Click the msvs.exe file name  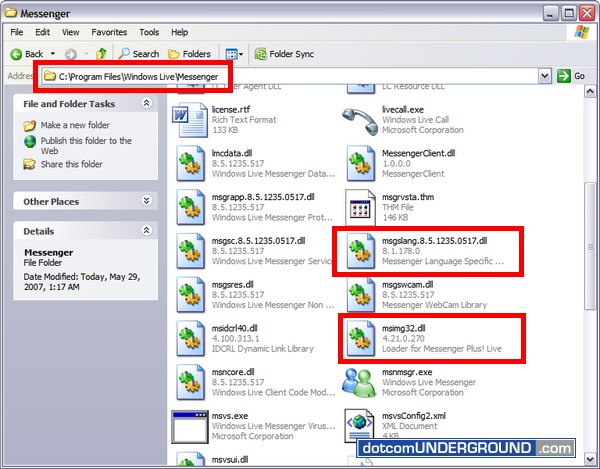230,415
